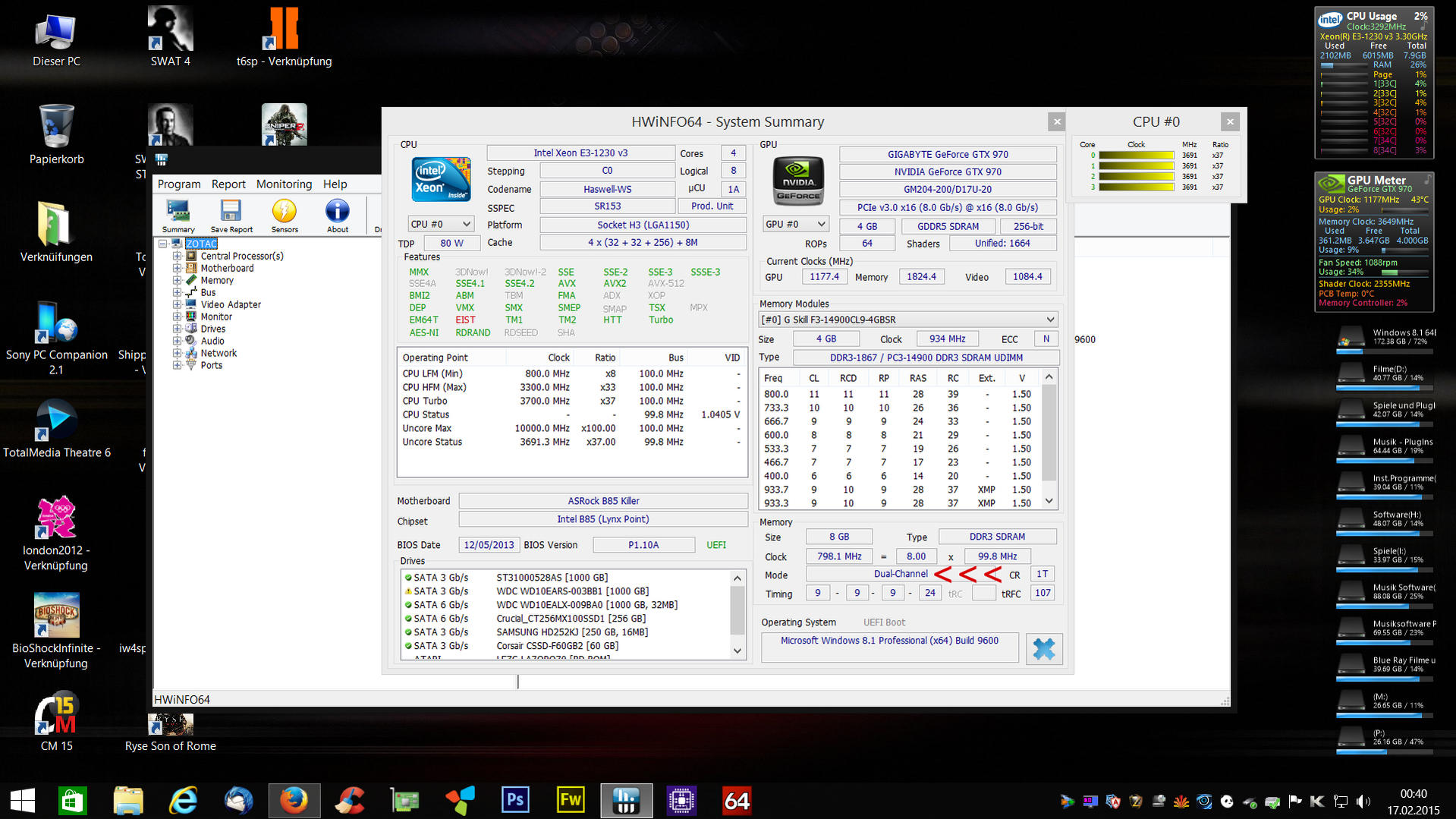Viewport: 1456px width, 819px height.
Task: Click the Windows 8.1 64Bit drive gadget entry
Action: (1386, 339)
